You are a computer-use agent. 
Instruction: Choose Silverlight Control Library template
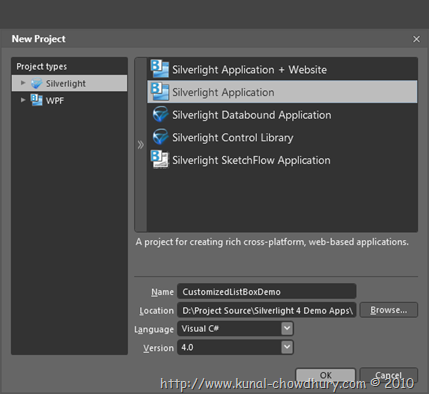click(282, 137)
